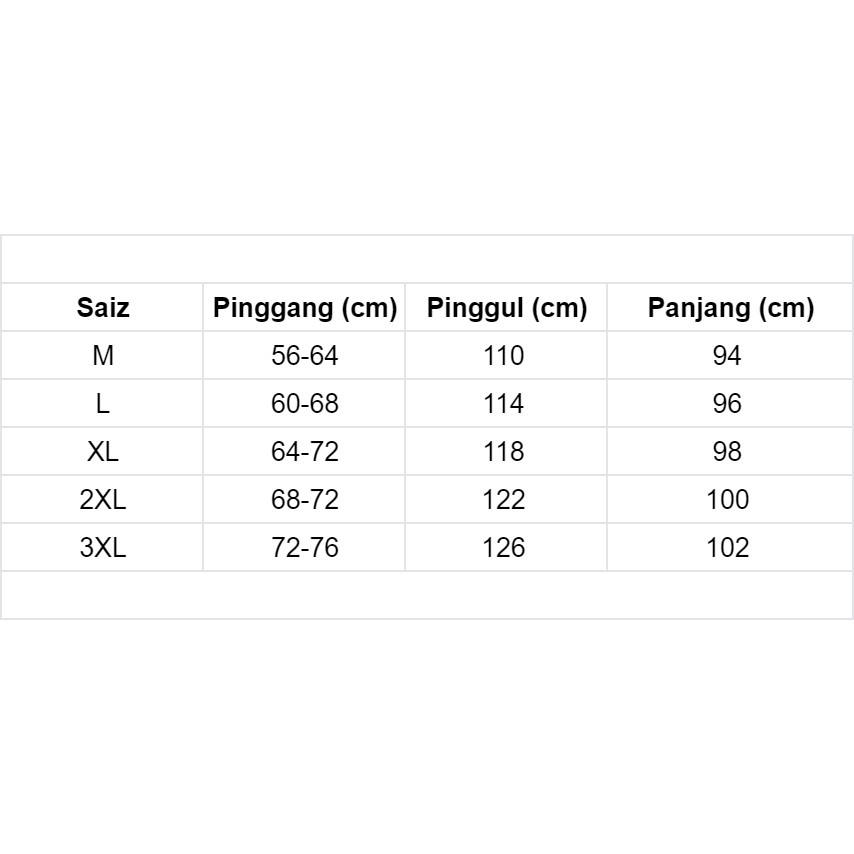
Task: Click the 3XL size row label
Action: point(103,548)
